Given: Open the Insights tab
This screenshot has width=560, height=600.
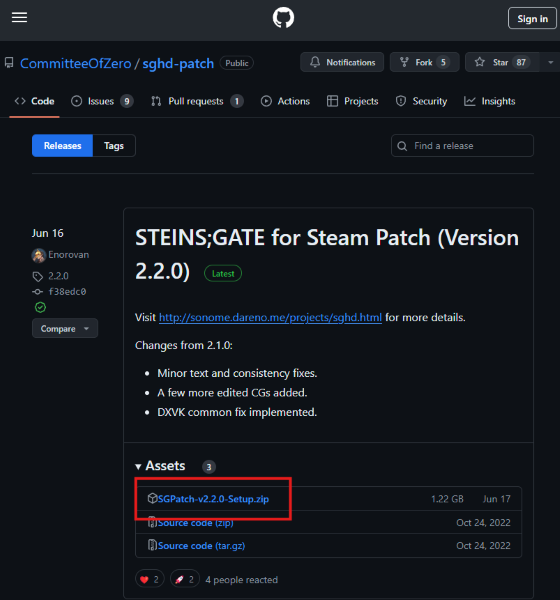Looking at the screenshot, I should click(x=490, y=101).
